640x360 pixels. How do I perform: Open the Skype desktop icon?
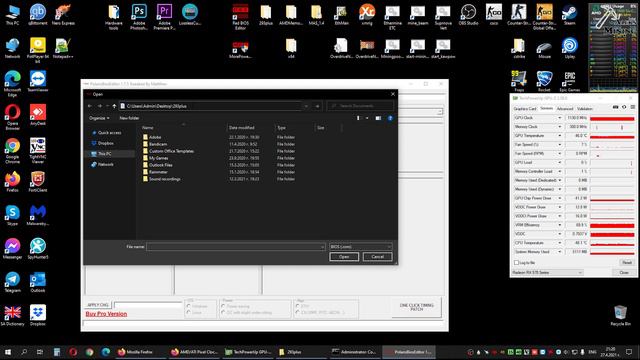click(x=12, y=215)
